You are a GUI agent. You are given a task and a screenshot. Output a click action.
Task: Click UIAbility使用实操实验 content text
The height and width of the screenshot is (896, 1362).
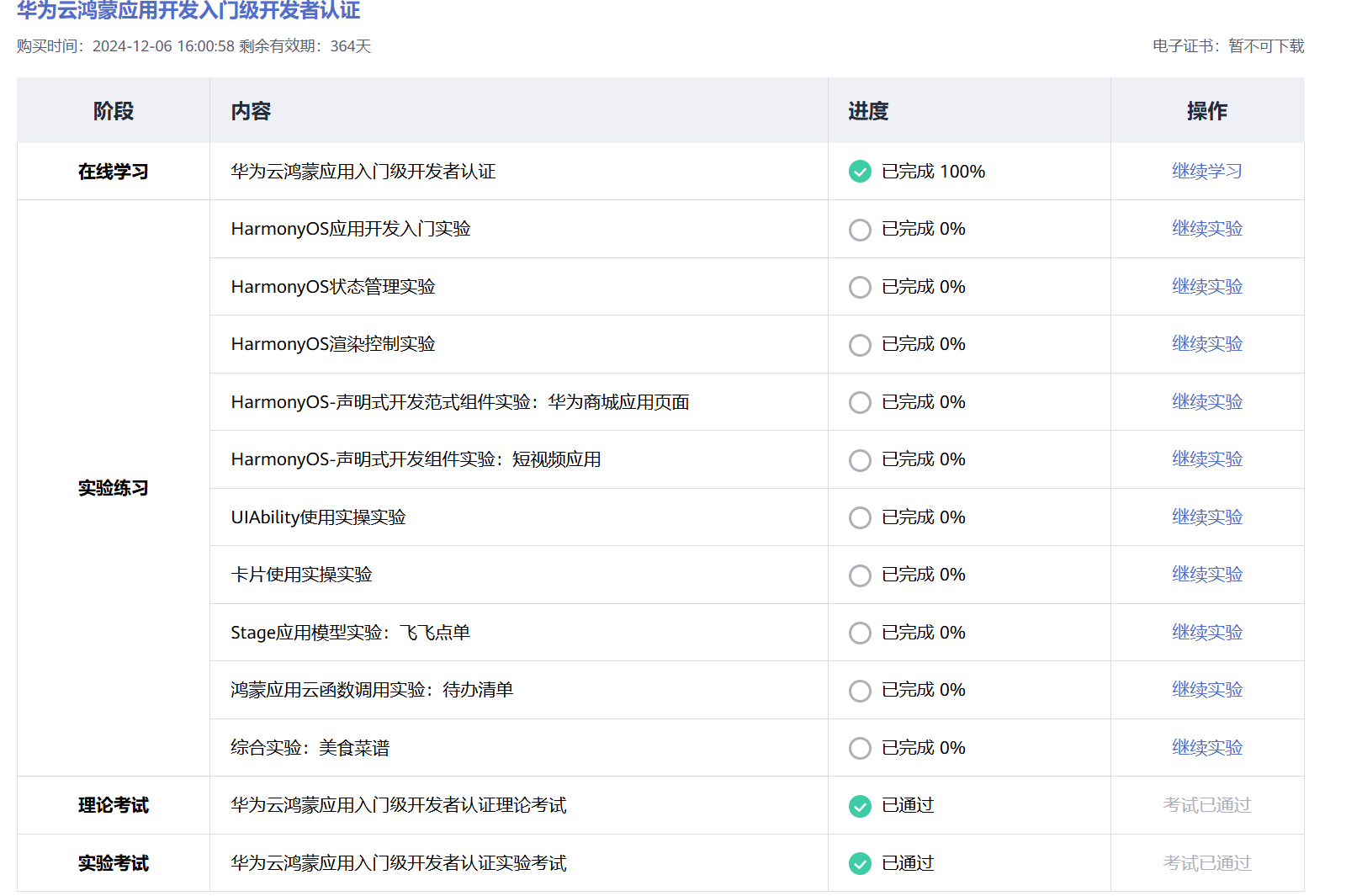318,517
